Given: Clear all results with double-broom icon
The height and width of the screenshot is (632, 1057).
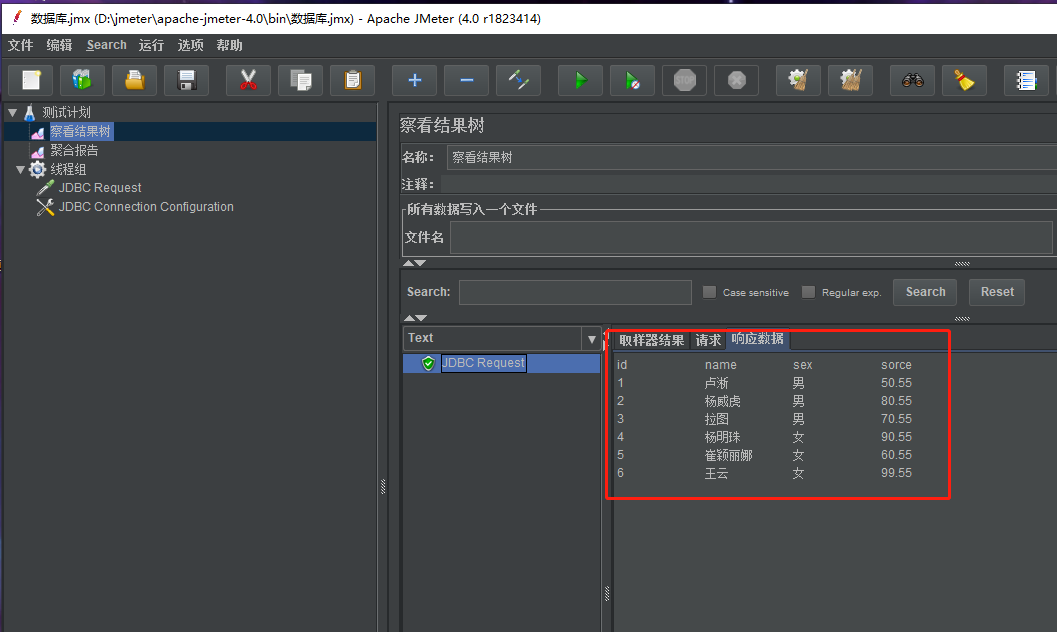Looking at the screenshot, I should pyautogui.click(x=850, y=80).
